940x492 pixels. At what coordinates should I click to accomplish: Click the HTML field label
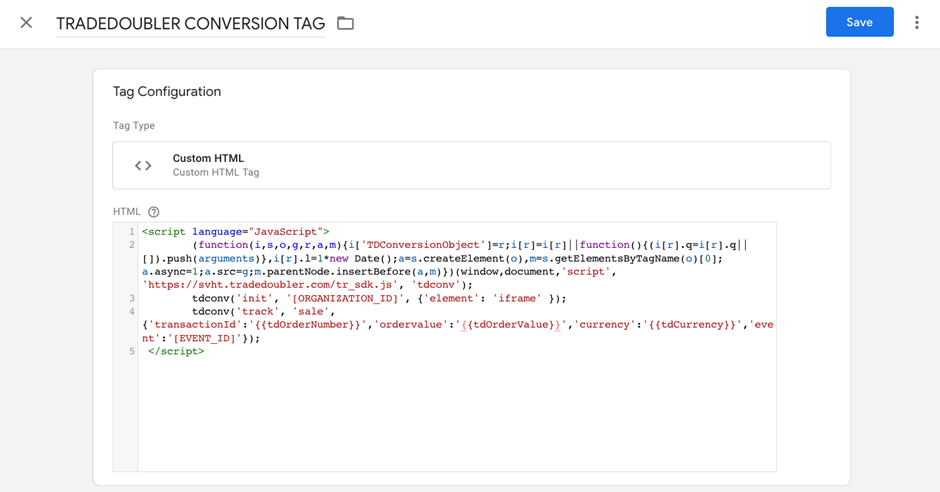click(126, 212)
